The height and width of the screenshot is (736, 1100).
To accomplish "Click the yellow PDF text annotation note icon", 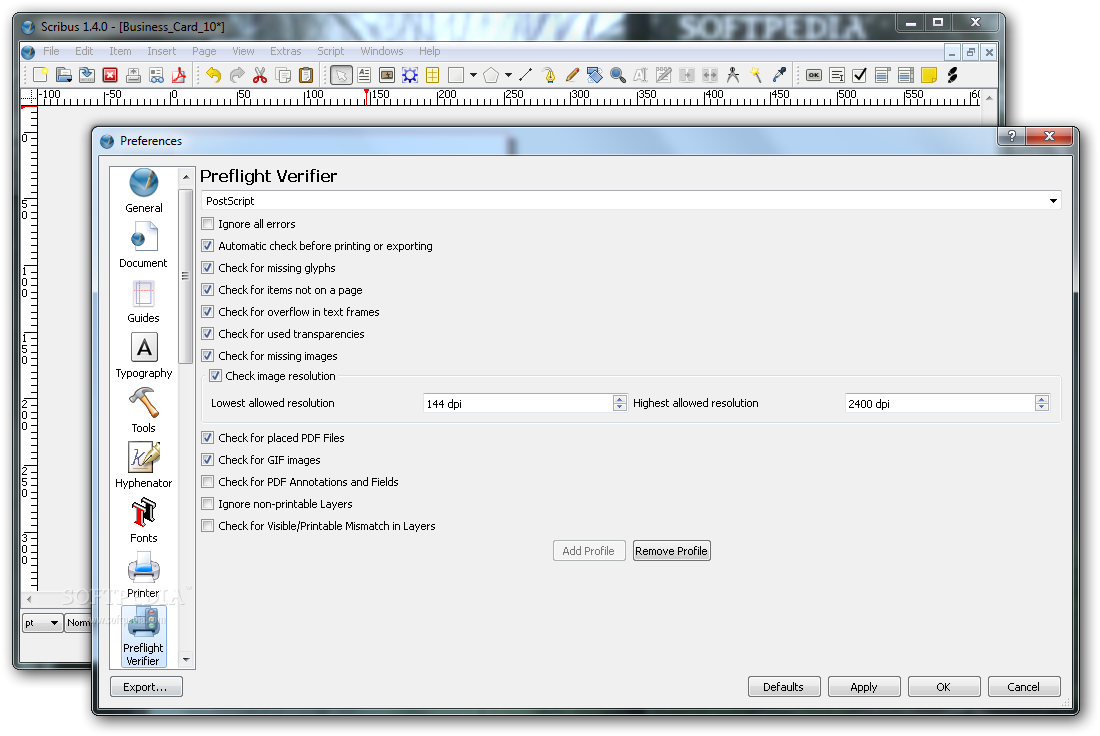I will tap(929, 75).
